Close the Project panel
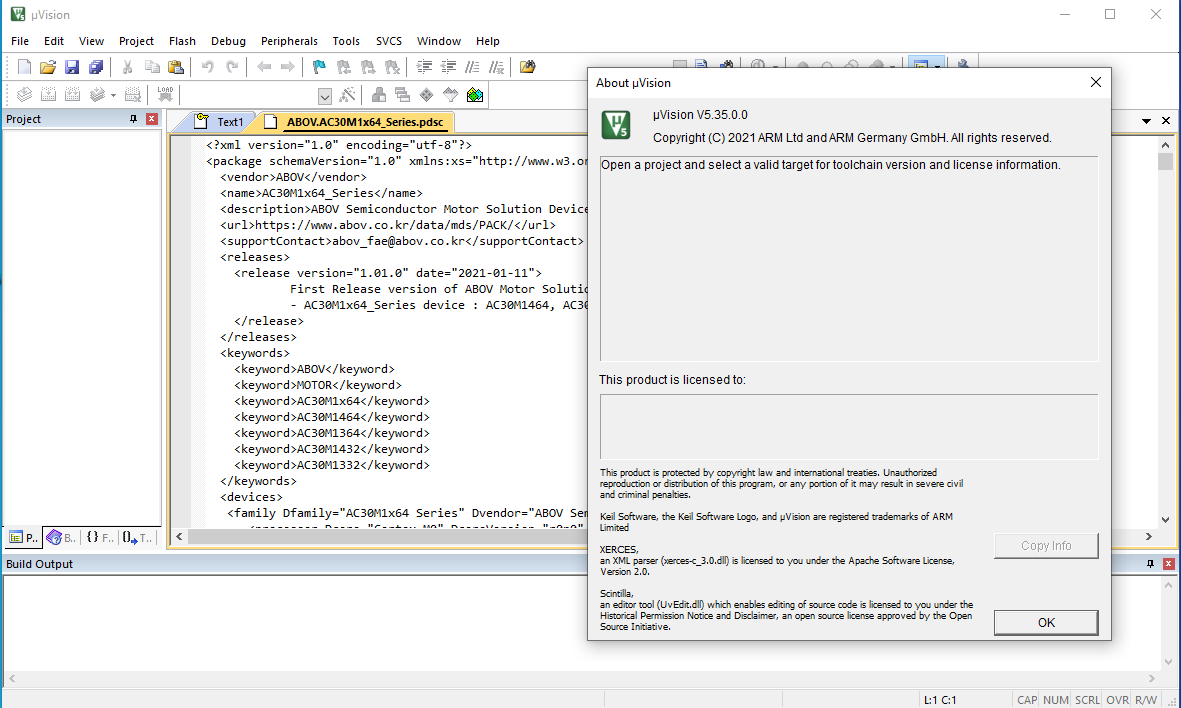 (151, 119)
